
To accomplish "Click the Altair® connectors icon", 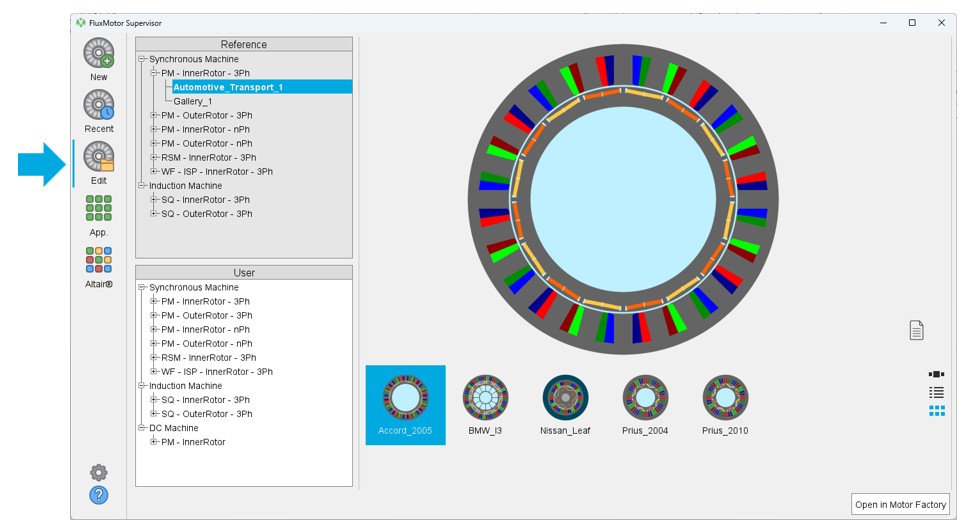I will (x=99, y=260).
